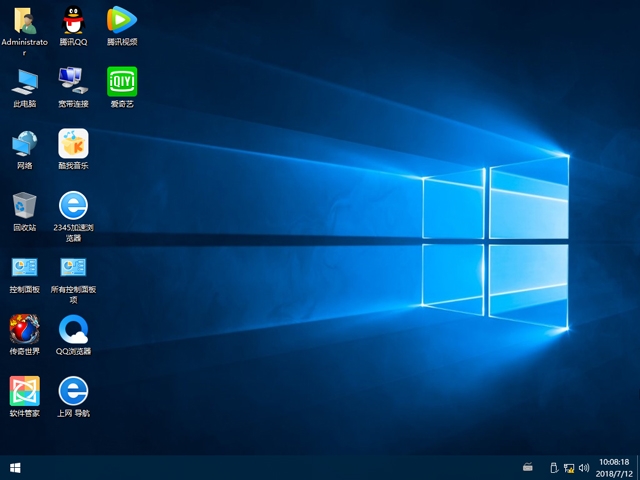Click the taskbar clock showing 10:08:18
The width and height of the screenshot is (640, 480).
pos(612,467)
